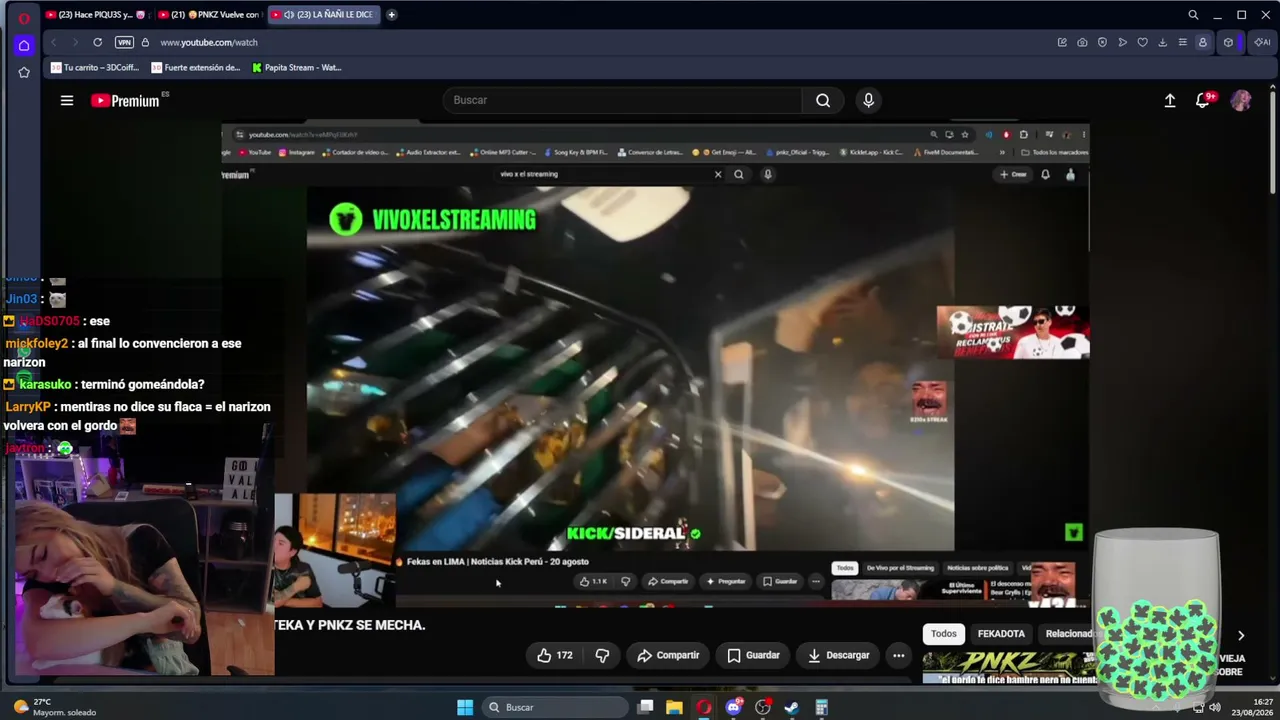This screenshot has width=1280, height=720.
Task: Open Opera tab search magnifier
Action: pos(1193,15)
